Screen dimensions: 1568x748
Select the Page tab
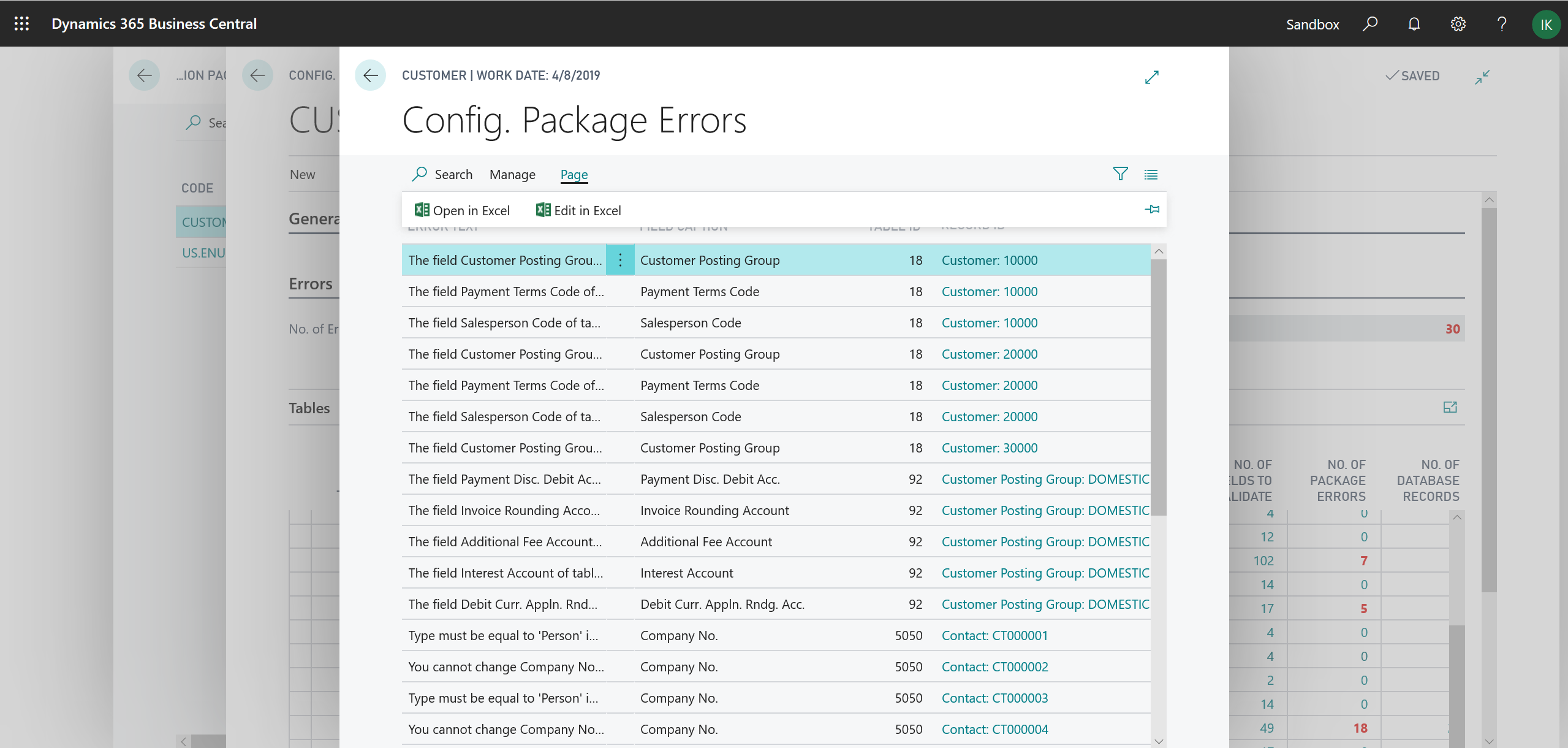tap(573, 174)
